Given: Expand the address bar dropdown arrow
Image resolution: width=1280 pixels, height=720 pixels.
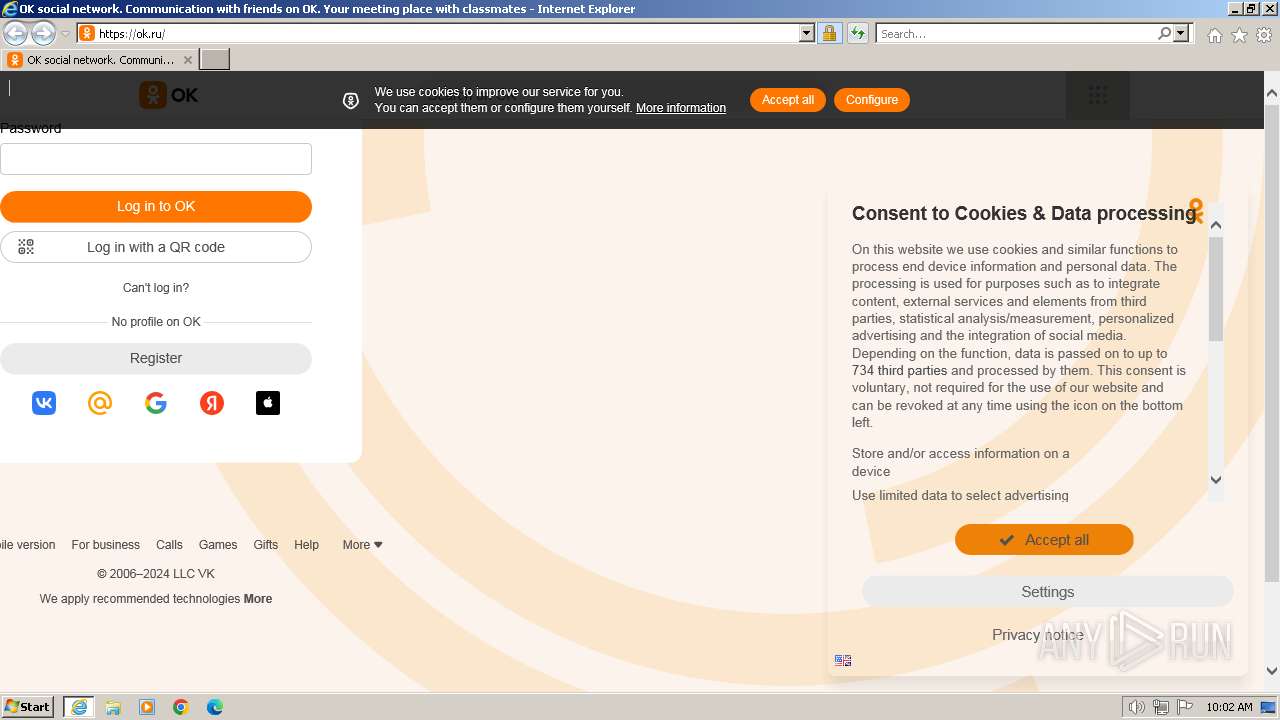Looking at the screenshot, I should [807, 33].
